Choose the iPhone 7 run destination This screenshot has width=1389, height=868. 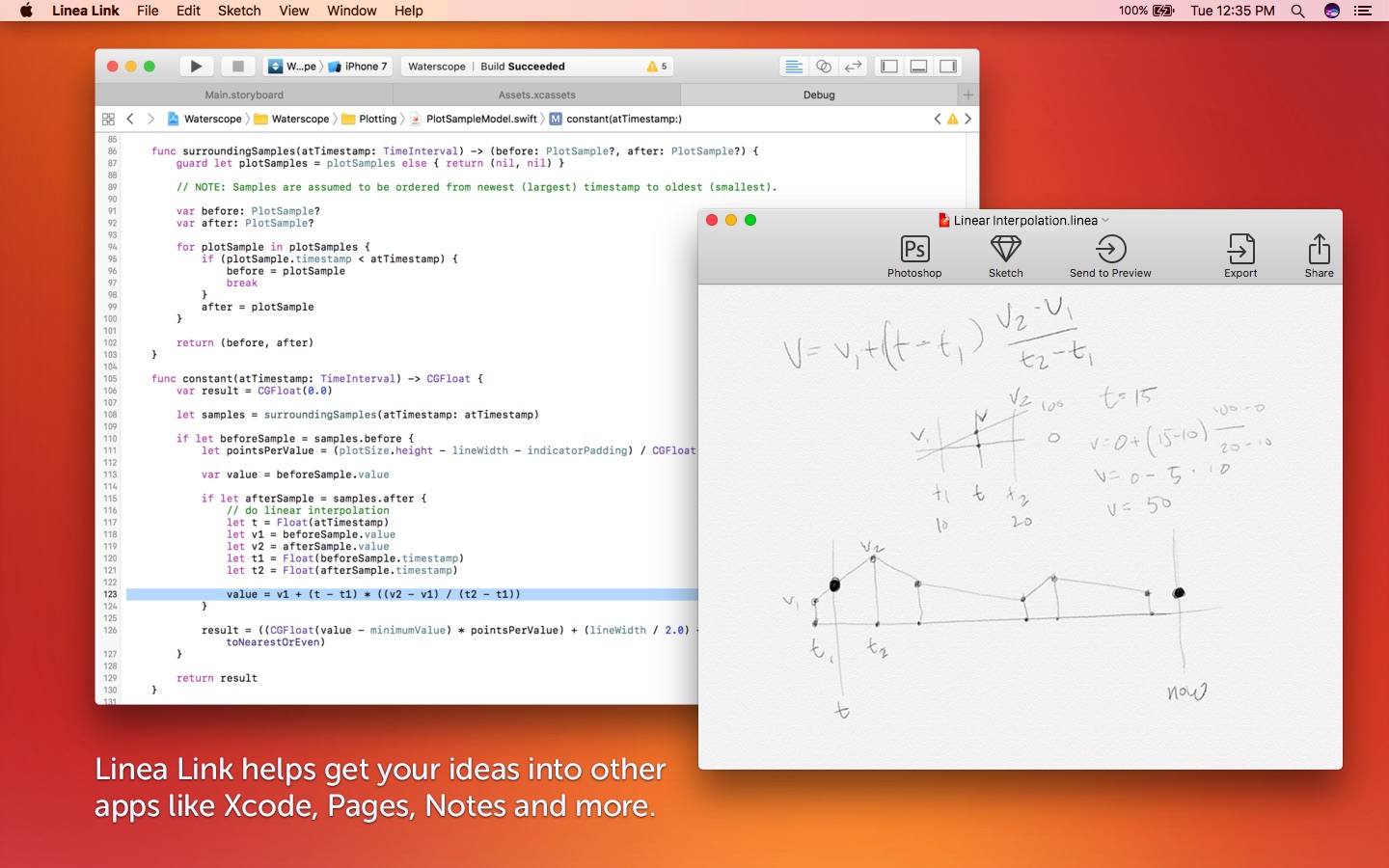(x=358, y=67)
